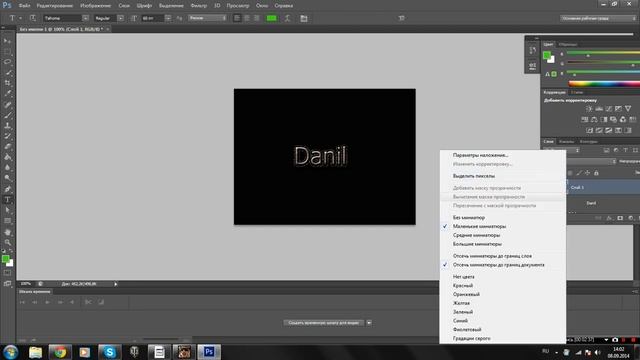The height and width of the screenshot is (360, 640).
Task: Expand timeline creation type arrow
Action: (369, 323)
